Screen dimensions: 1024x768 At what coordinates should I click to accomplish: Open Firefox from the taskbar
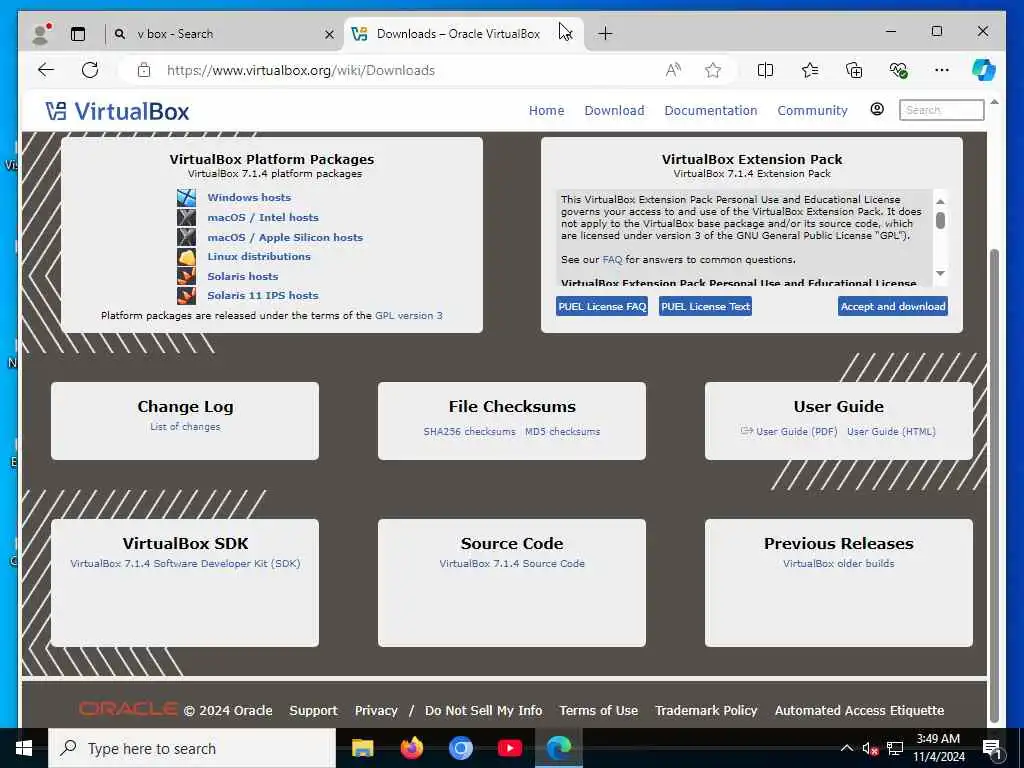tap(411, 748)
